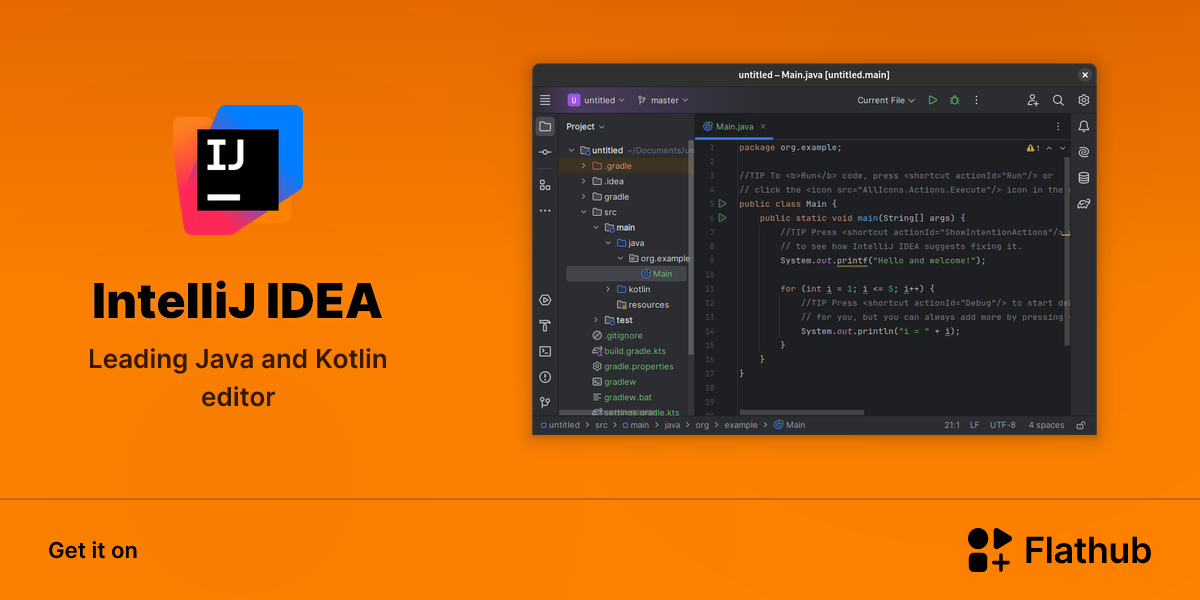Screen dimensions: 1200x600
Task: Open editor tab options kebab menu
Action: pos(1058,126)
